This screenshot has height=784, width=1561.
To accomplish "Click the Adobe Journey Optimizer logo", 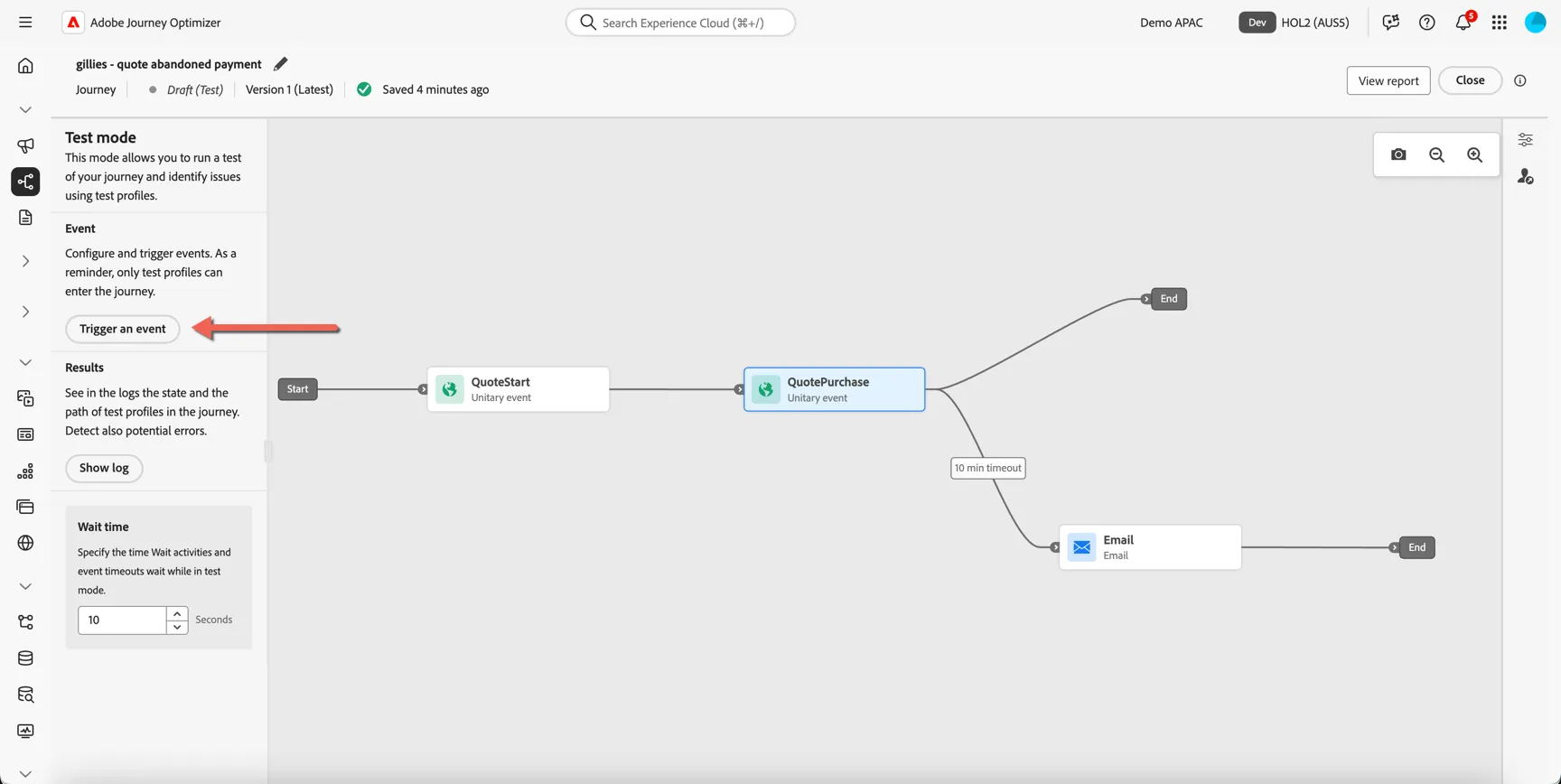I will 73,23.
